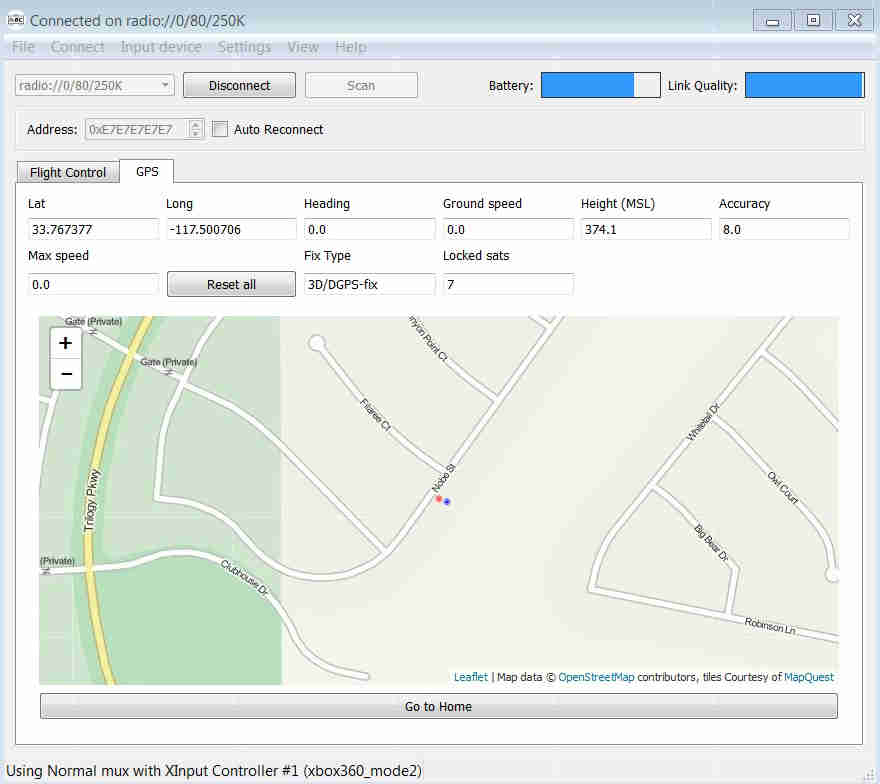Image resolution: width=880 pixels, height=784 pixels.
Task: Open the Leaflet attribution link
Action: tap(470, 677)
